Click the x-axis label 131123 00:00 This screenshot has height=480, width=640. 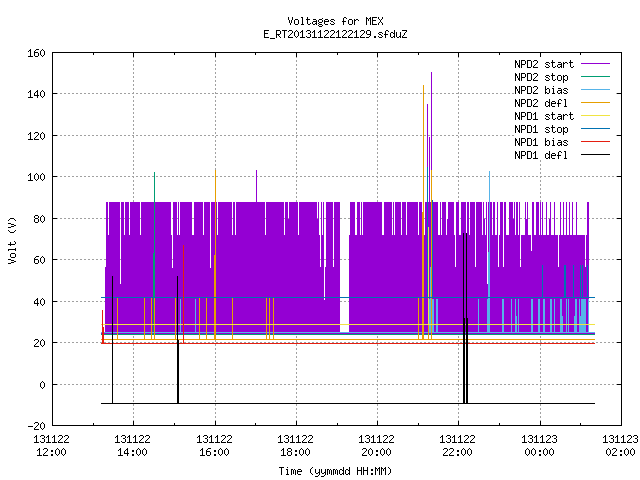tap(539, 446)
